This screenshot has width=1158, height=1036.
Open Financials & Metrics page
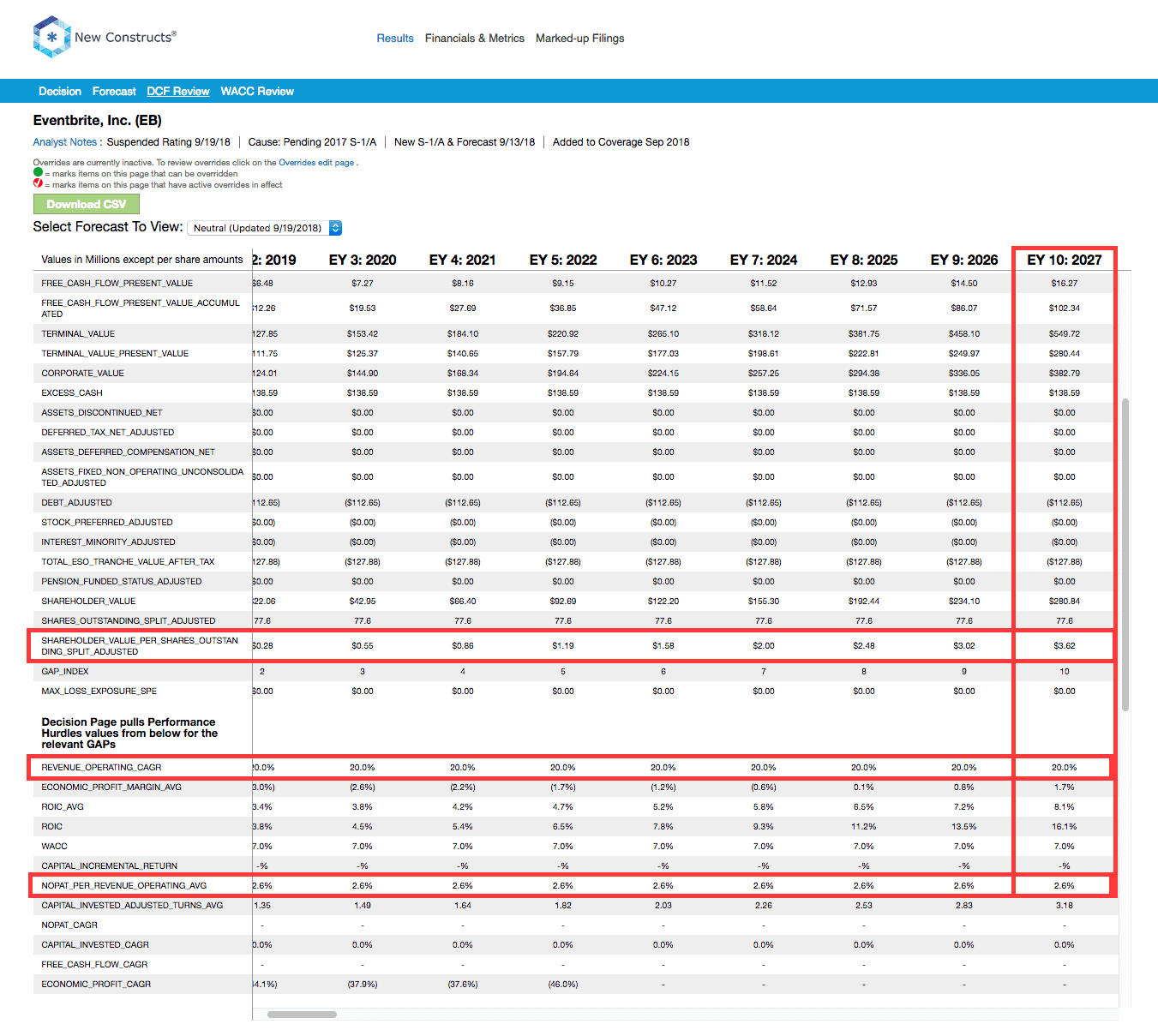(475, 39)
